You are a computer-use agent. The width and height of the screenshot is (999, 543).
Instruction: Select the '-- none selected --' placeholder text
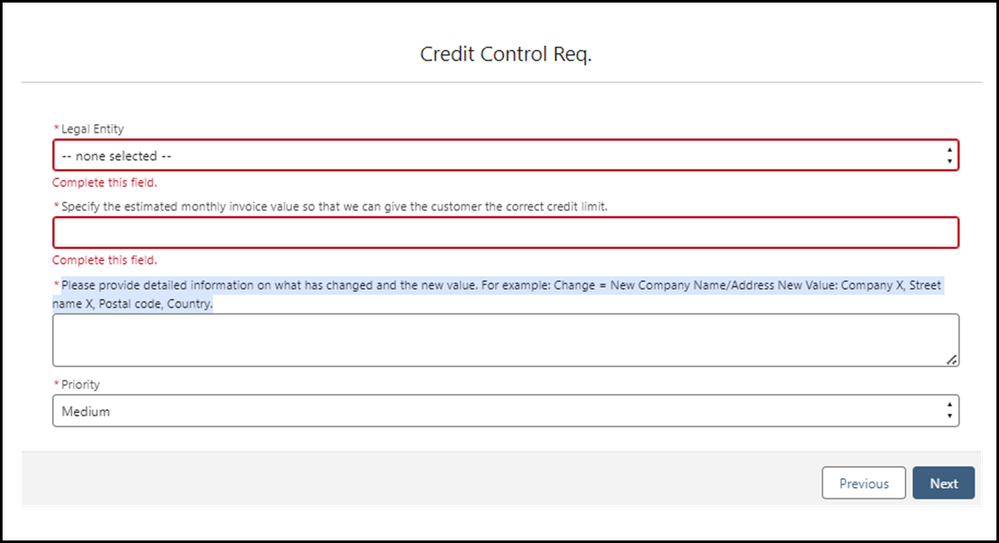click(x=116, y=156)
